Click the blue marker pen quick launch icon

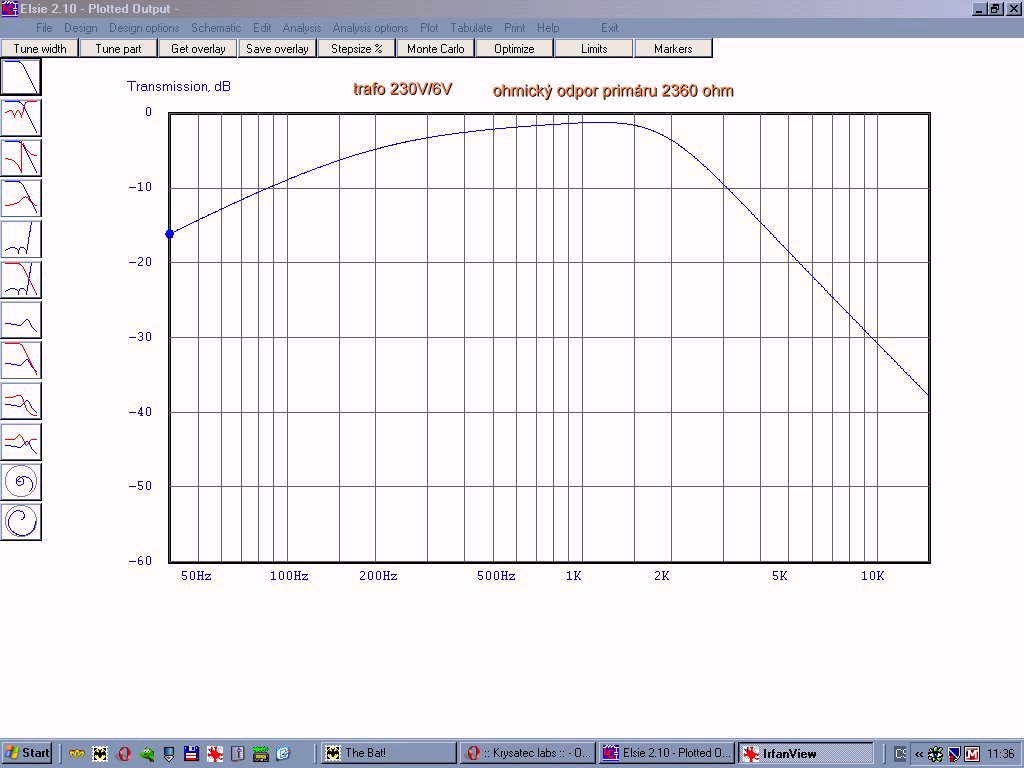click(169, 754)
